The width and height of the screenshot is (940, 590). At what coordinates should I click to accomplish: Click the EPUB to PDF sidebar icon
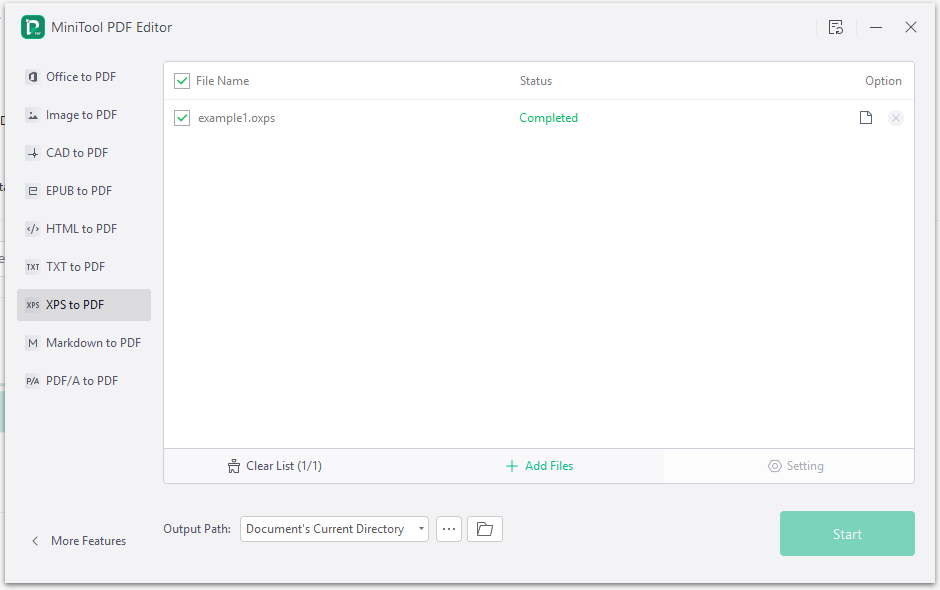click(33, 191)
